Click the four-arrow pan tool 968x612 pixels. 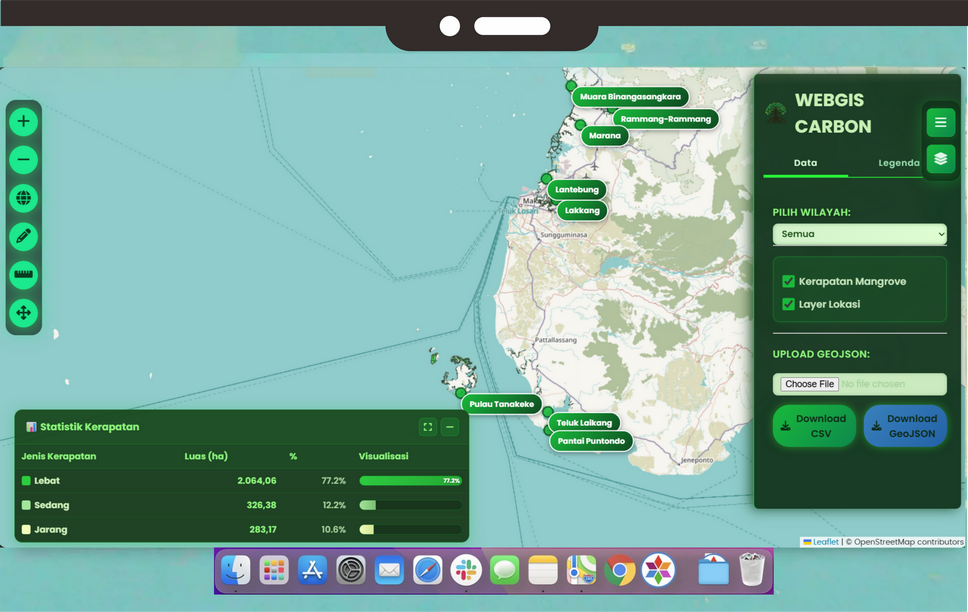(x=24, y=313)
